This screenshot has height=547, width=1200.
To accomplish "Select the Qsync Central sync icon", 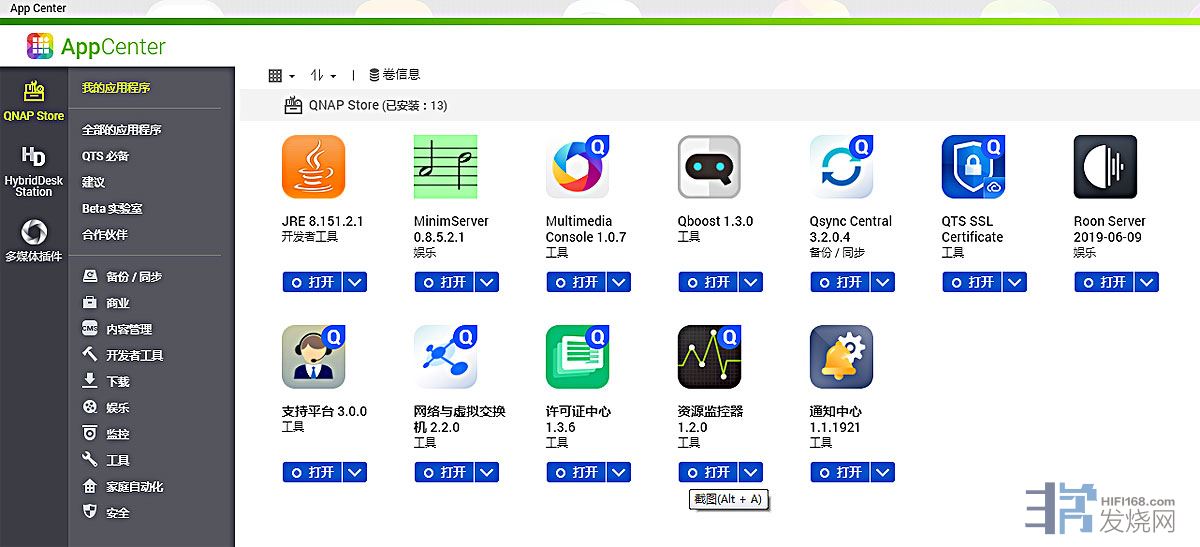I will pos(841,167).
